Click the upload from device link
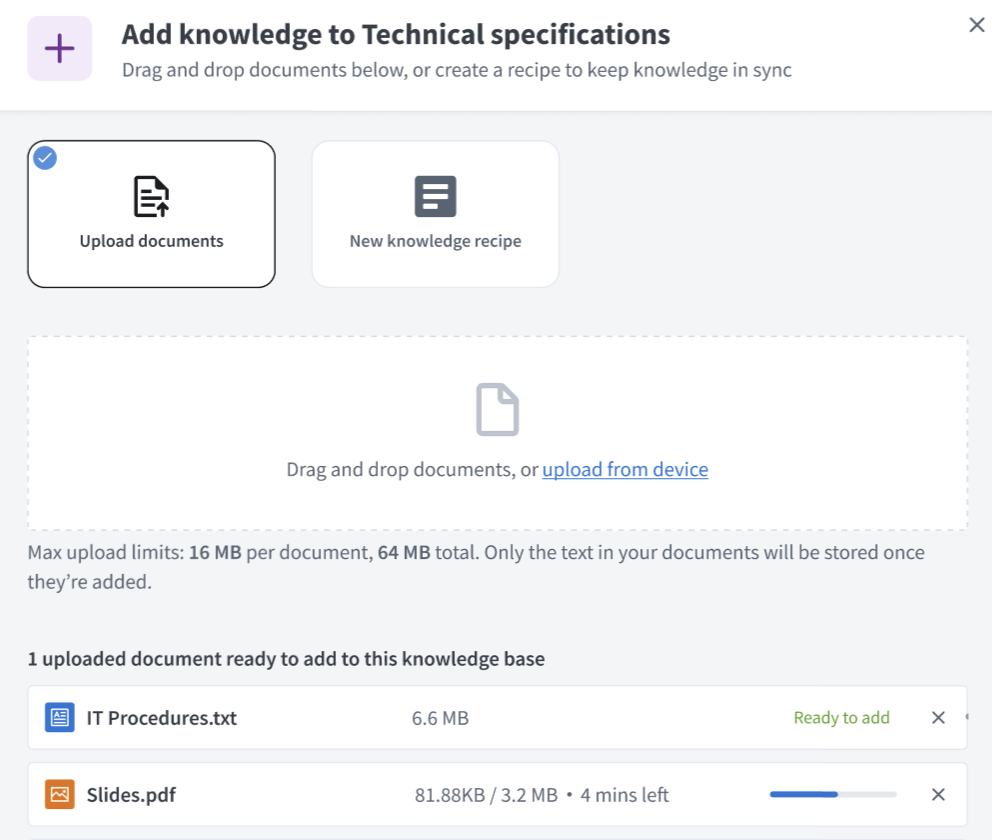 coord(624,469)
